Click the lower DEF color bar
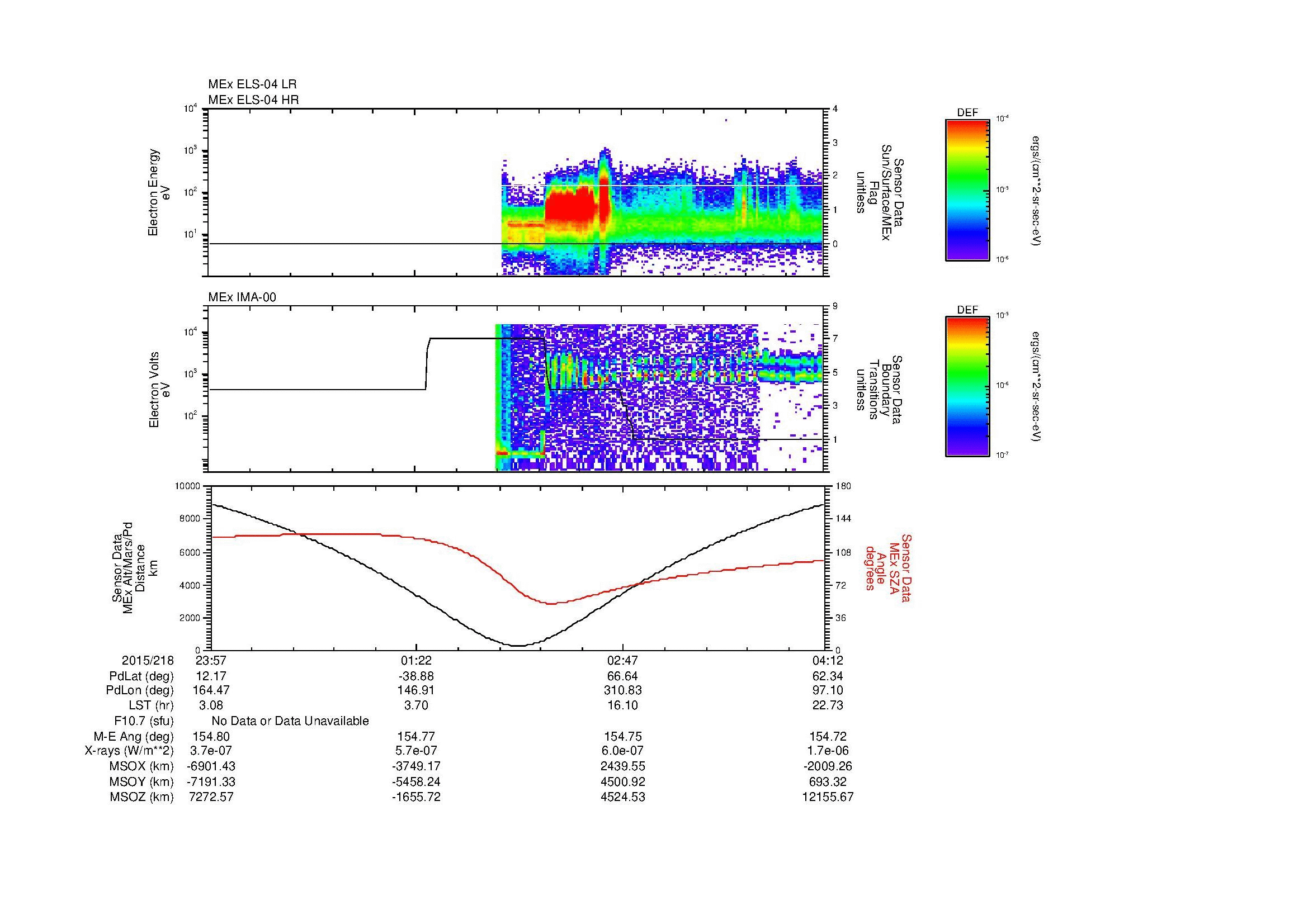1308x924 pixels. [967, 387]
